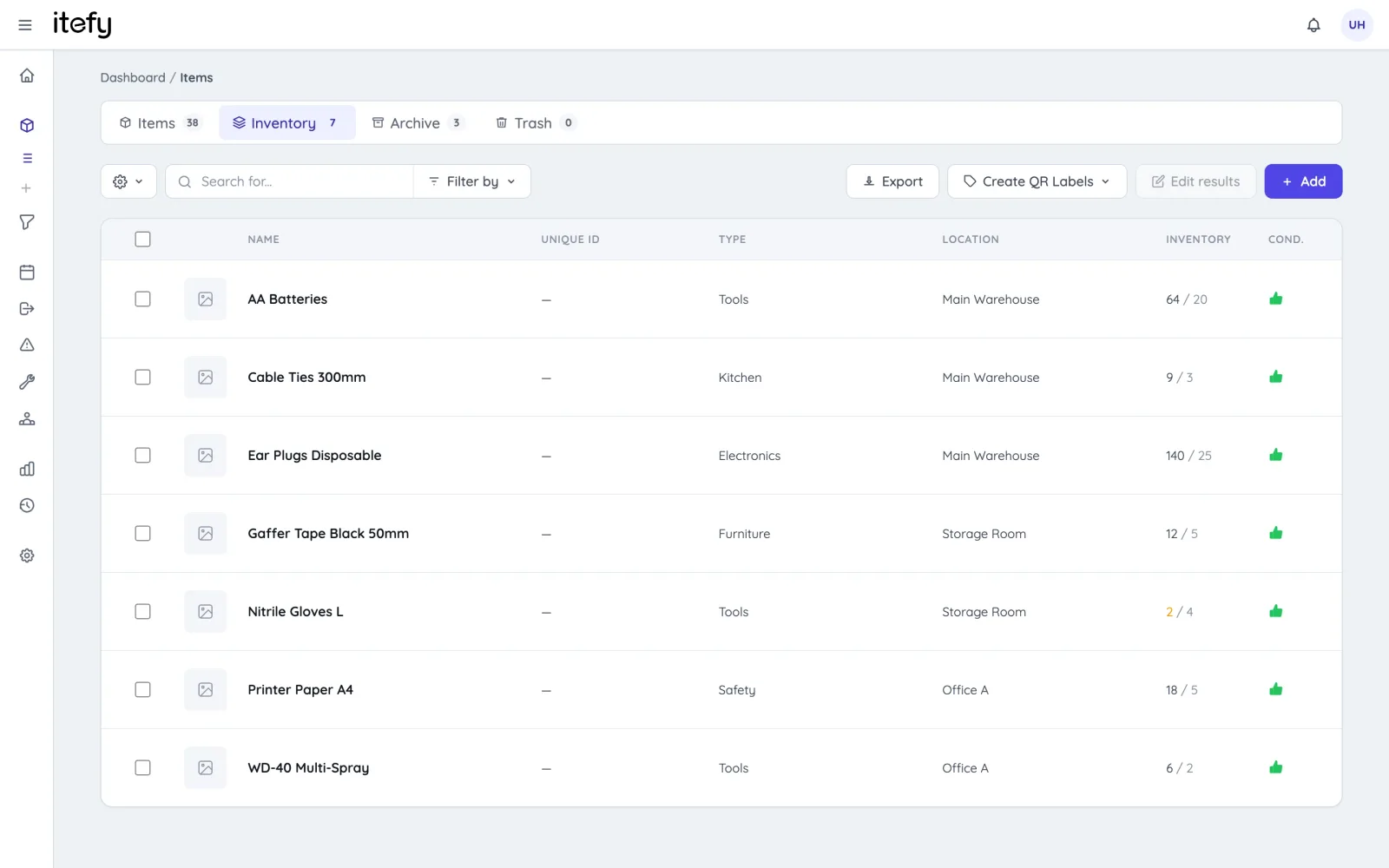Sort by the INVENTORY column header

point(1198,239)
